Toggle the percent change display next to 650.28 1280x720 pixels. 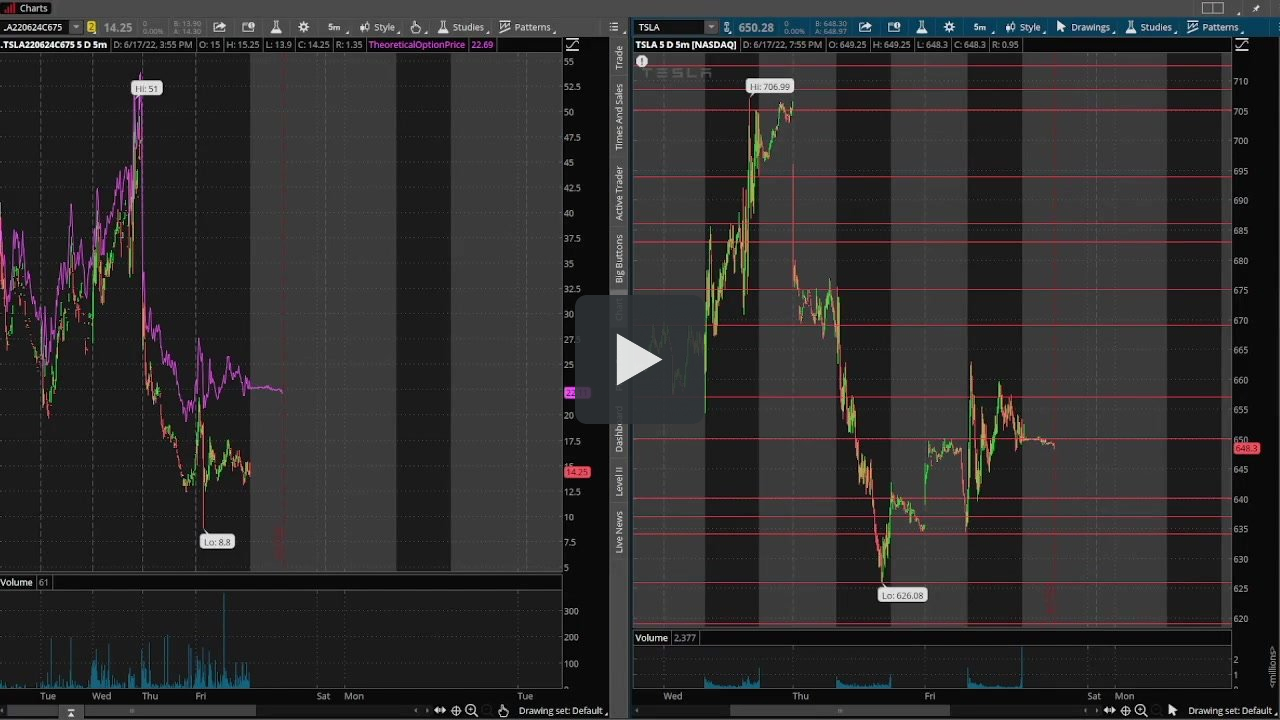click(x=795, y=28)
